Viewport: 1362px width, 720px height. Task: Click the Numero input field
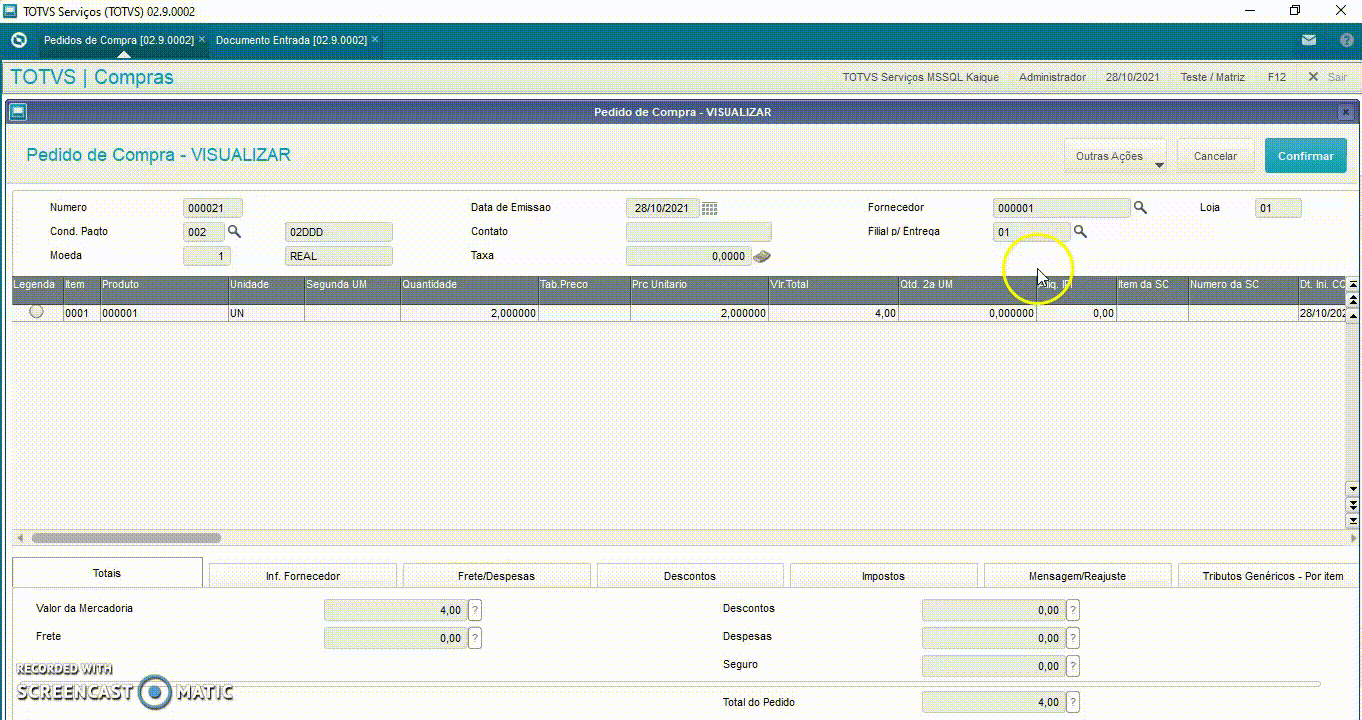tap(213, 208)
